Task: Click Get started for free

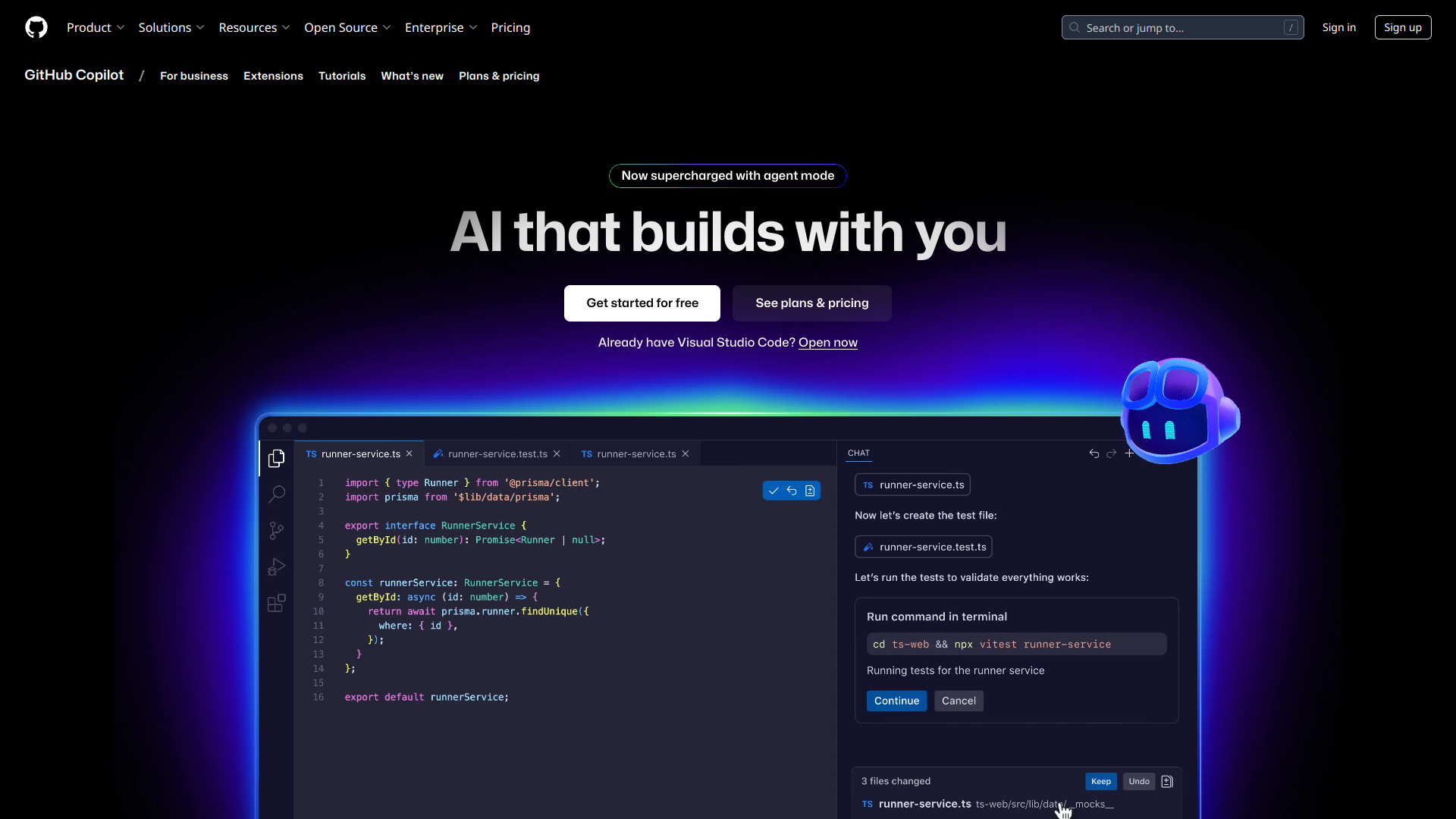Action: (x=642, y=303)
